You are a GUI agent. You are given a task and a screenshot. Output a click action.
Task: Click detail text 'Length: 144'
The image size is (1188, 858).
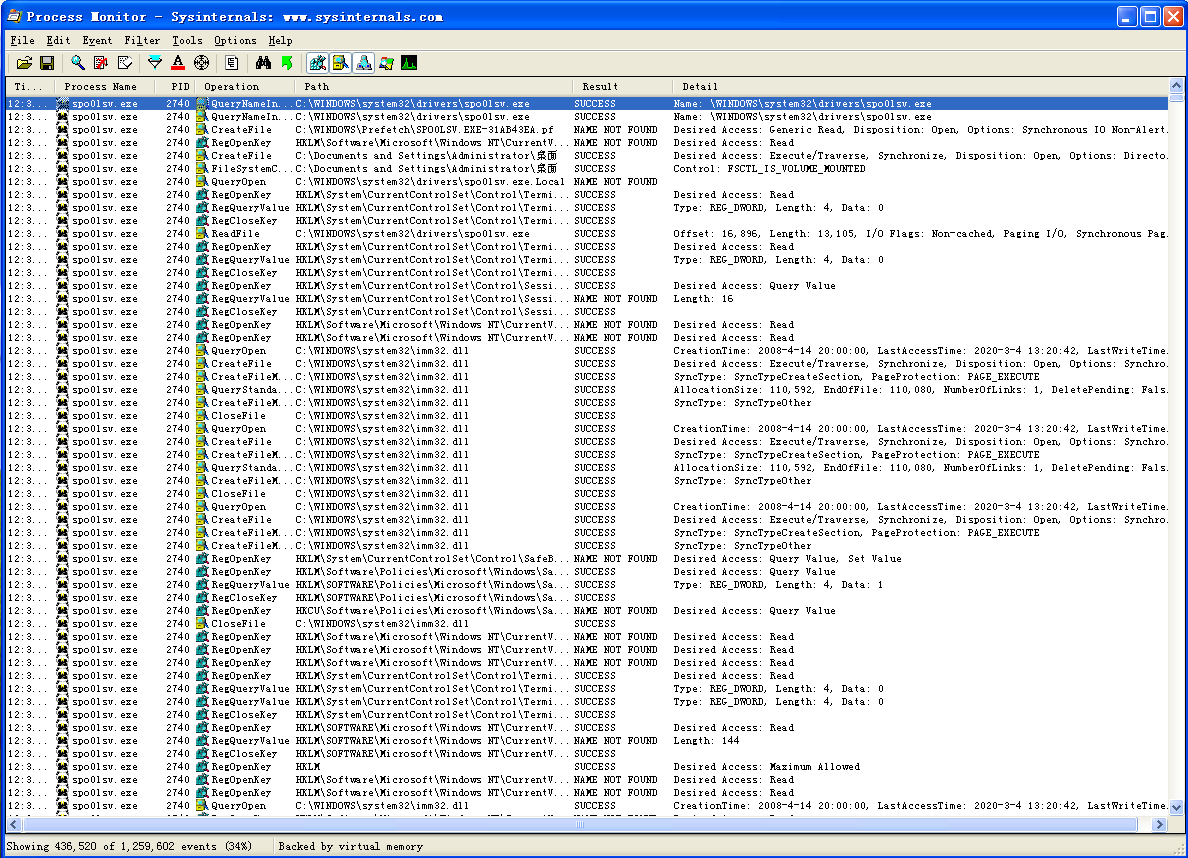pos(706,741)
